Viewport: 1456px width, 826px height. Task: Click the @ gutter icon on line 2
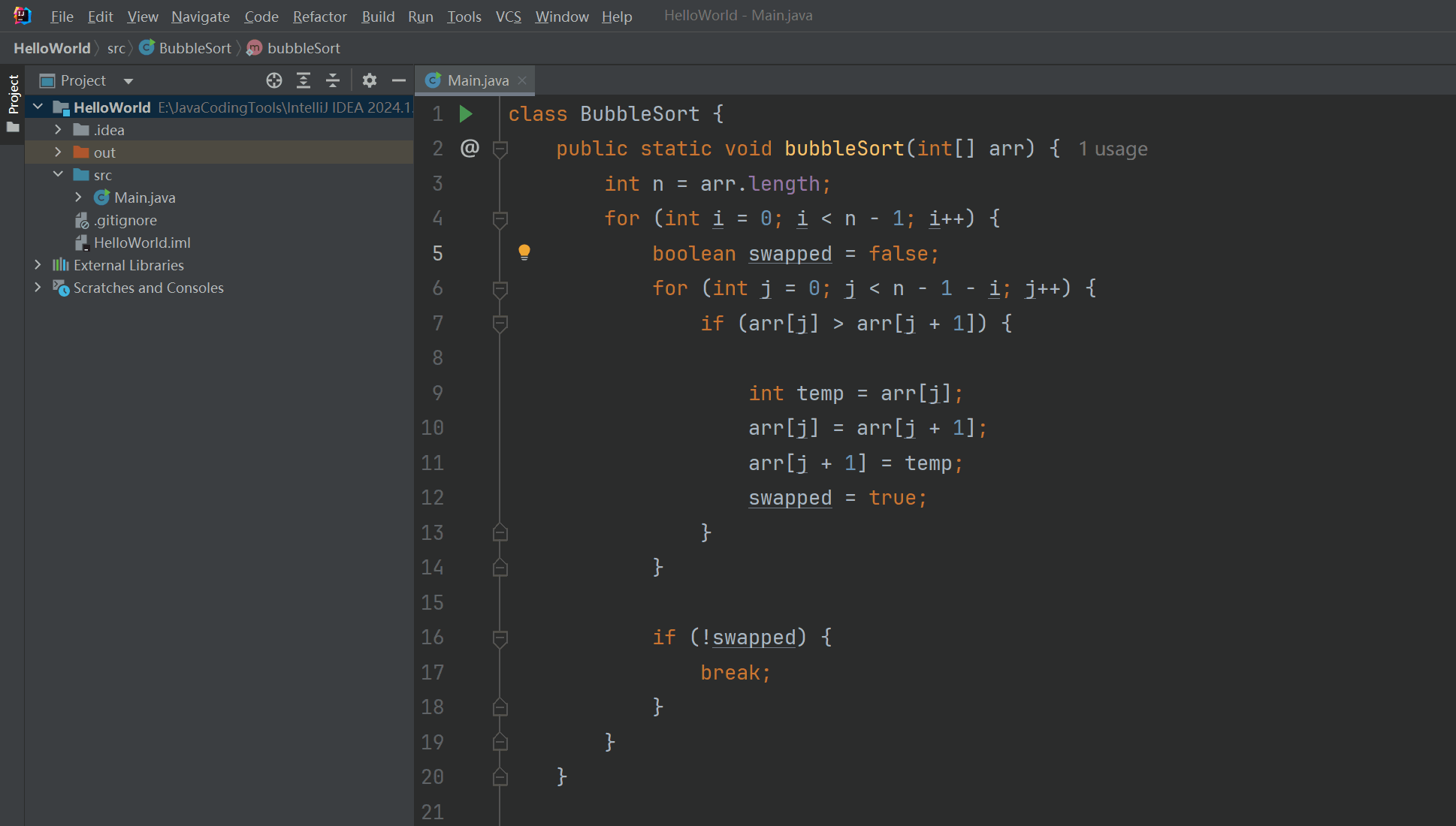(470, 148)
